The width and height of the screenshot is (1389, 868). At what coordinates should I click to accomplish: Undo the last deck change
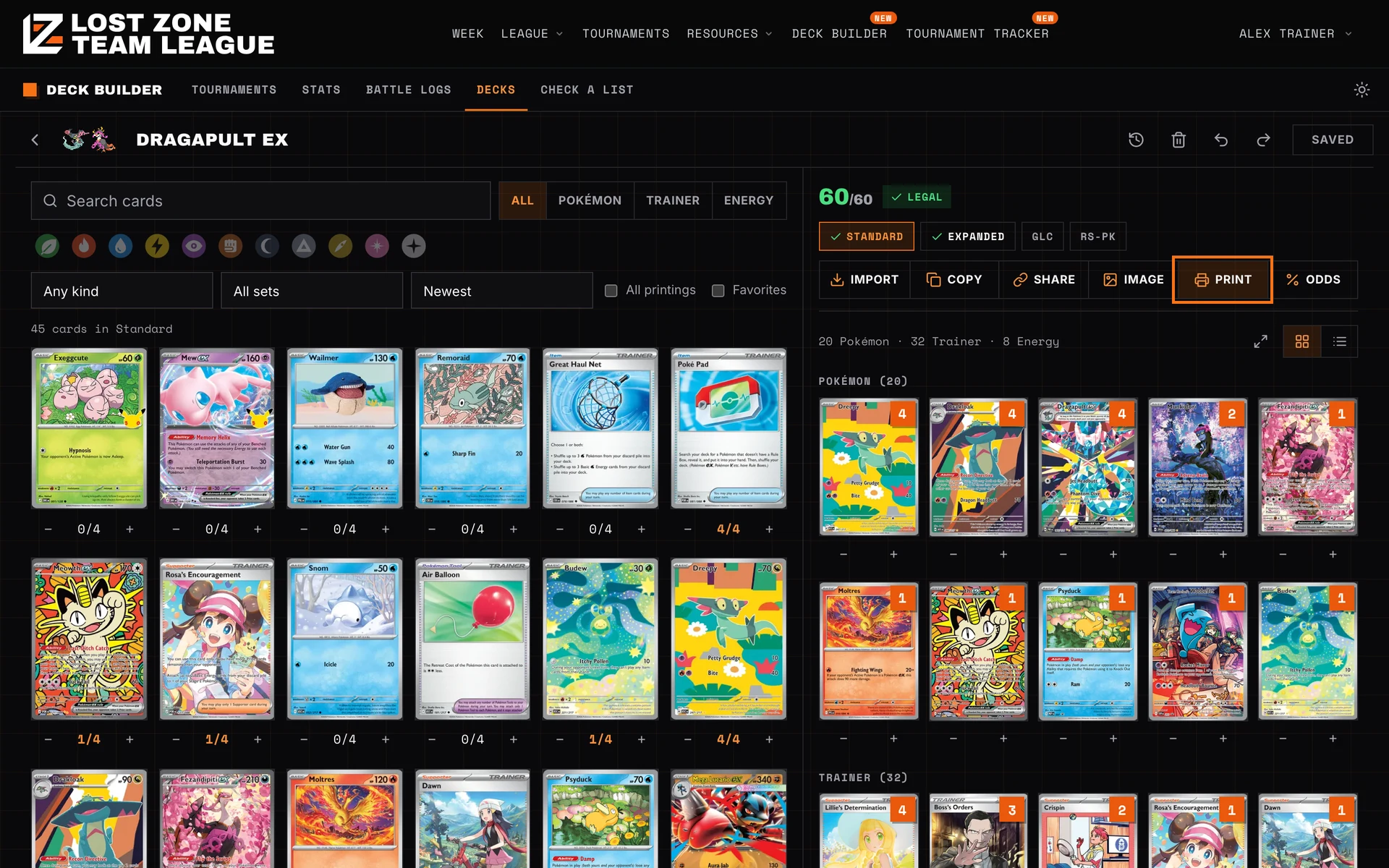pyautogui.click(x=1221, y=140)
